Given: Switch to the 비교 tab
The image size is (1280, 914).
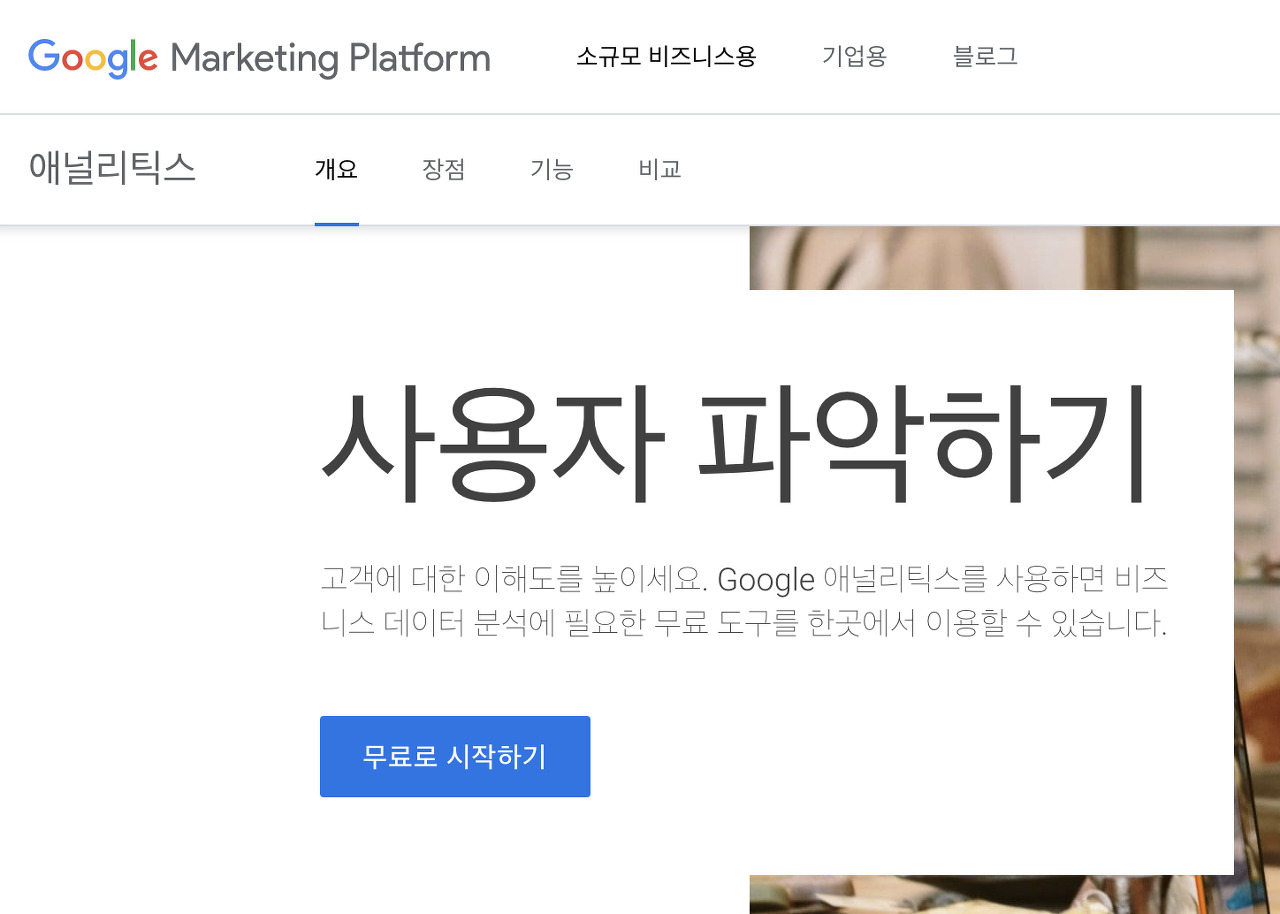Looking at the screenshot, I should [x=660, y=170].
